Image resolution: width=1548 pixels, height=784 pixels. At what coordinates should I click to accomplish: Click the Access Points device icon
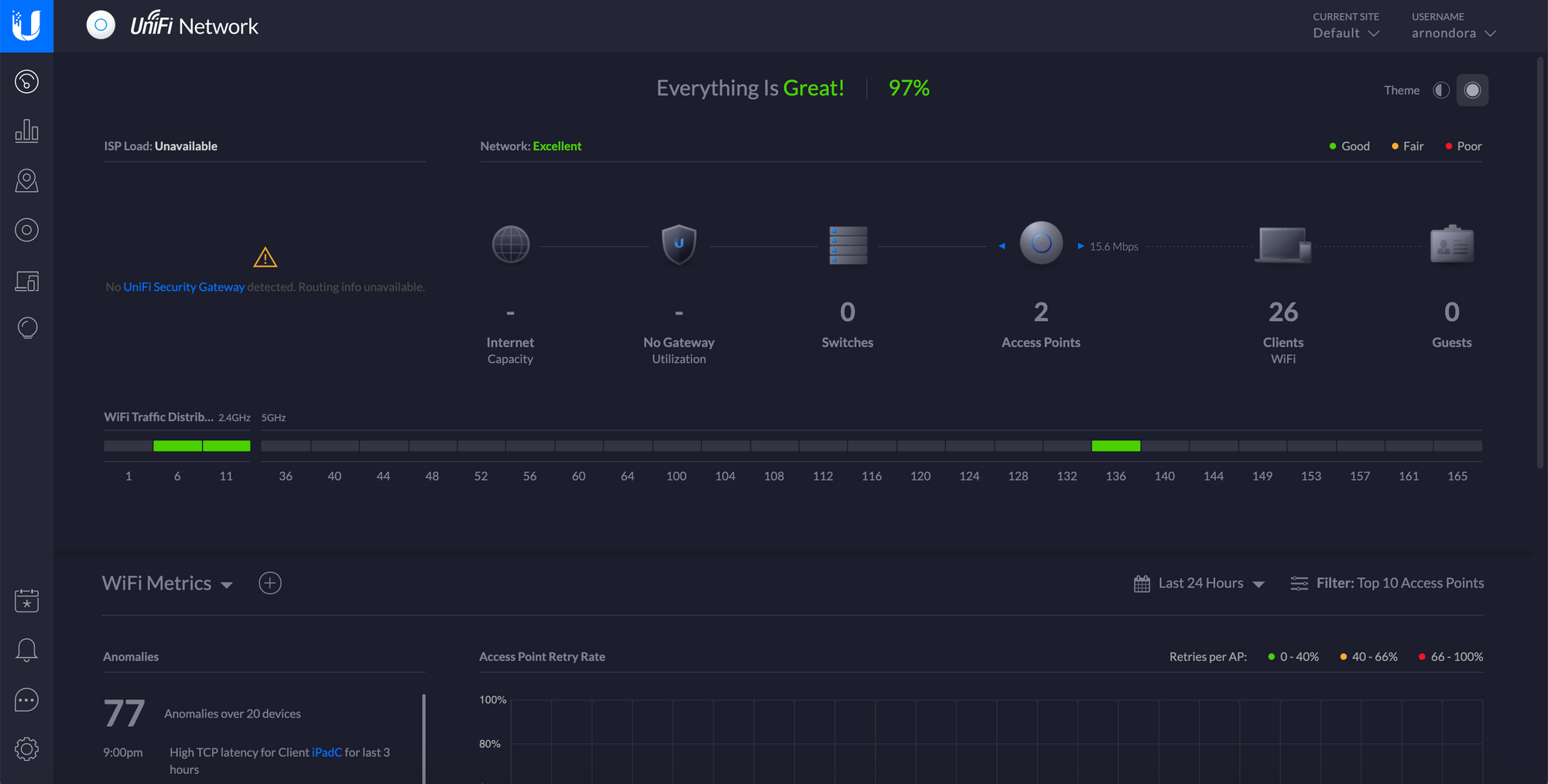[1041, 243]
